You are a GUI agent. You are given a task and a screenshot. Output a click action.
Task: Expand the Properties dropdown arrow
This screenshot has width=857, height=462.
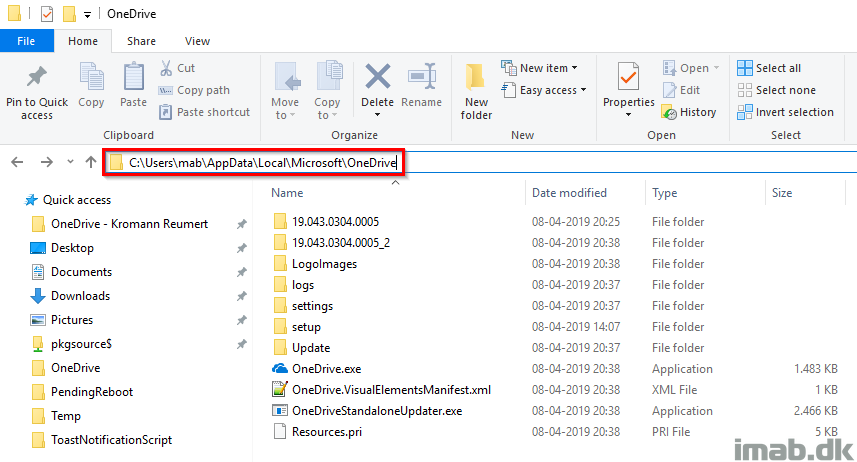tap(629, 115)
